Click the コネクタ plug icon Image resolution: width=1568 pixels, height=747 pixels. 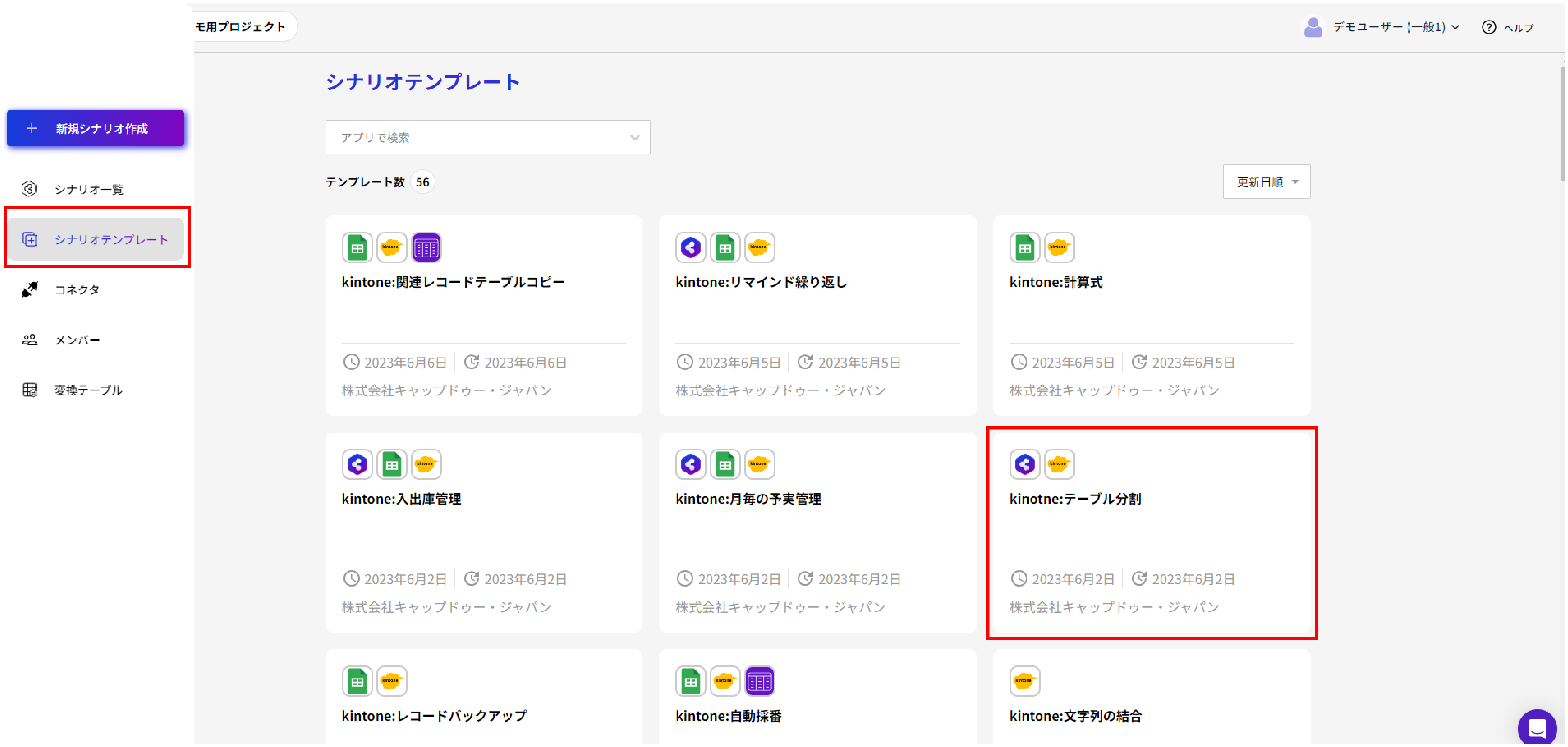tap(29, 289)
